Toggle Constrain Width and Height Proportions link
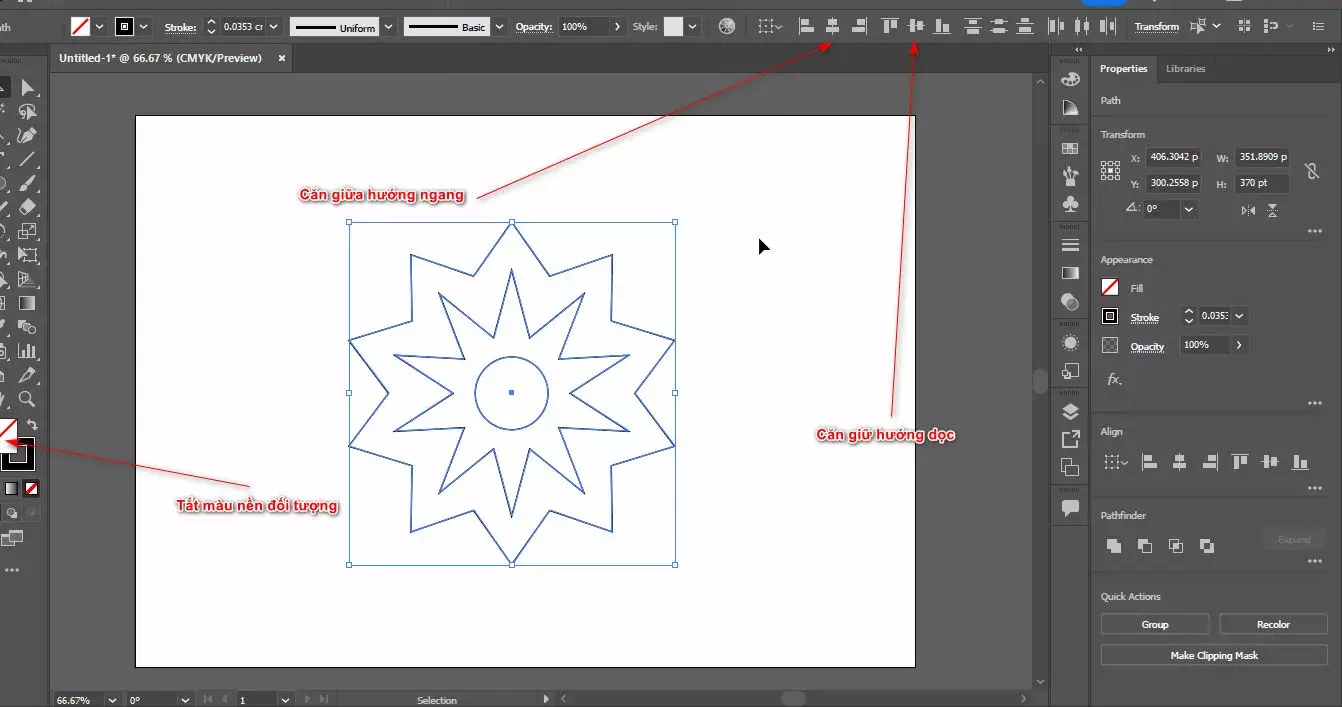This screenshot has width=1342, height=707. 1312,172
